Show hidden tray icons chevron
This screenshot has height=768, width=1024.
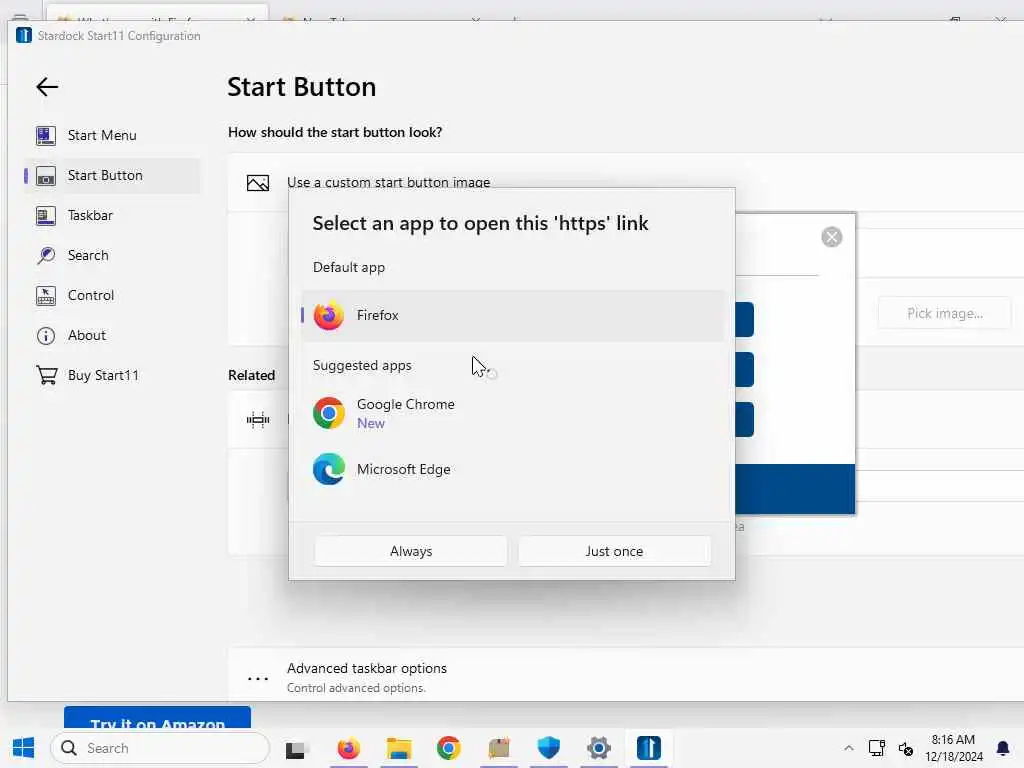coord(848,748)
